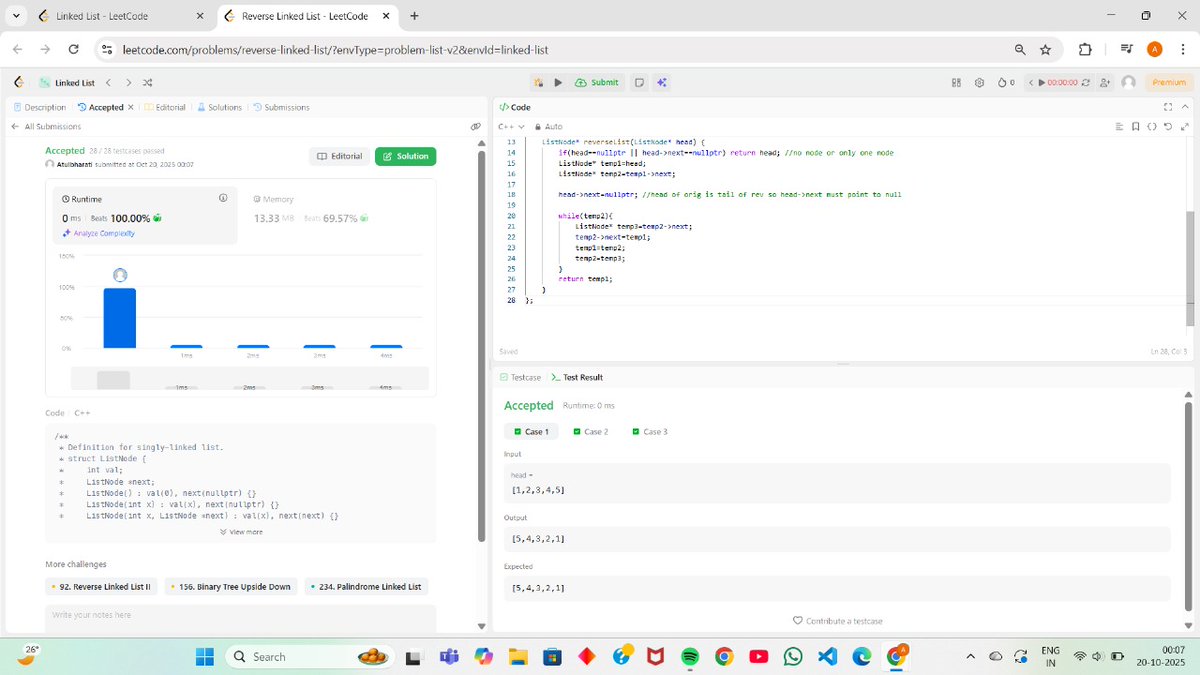Click the green Solution button
The height and width of the screenshot is (675, 1200).
(x=406, y=156)
